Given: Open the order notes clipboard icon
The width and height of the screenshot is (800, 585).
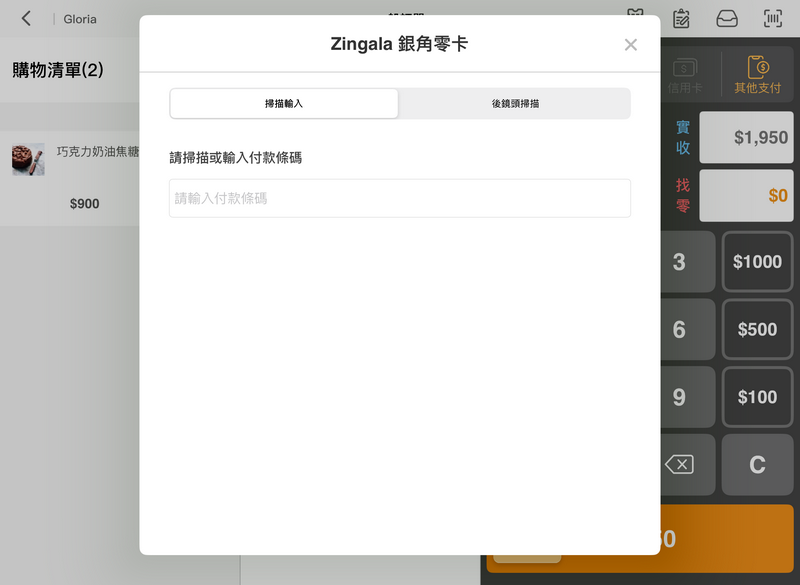Looking at the screenshot, I should point(681,18).
